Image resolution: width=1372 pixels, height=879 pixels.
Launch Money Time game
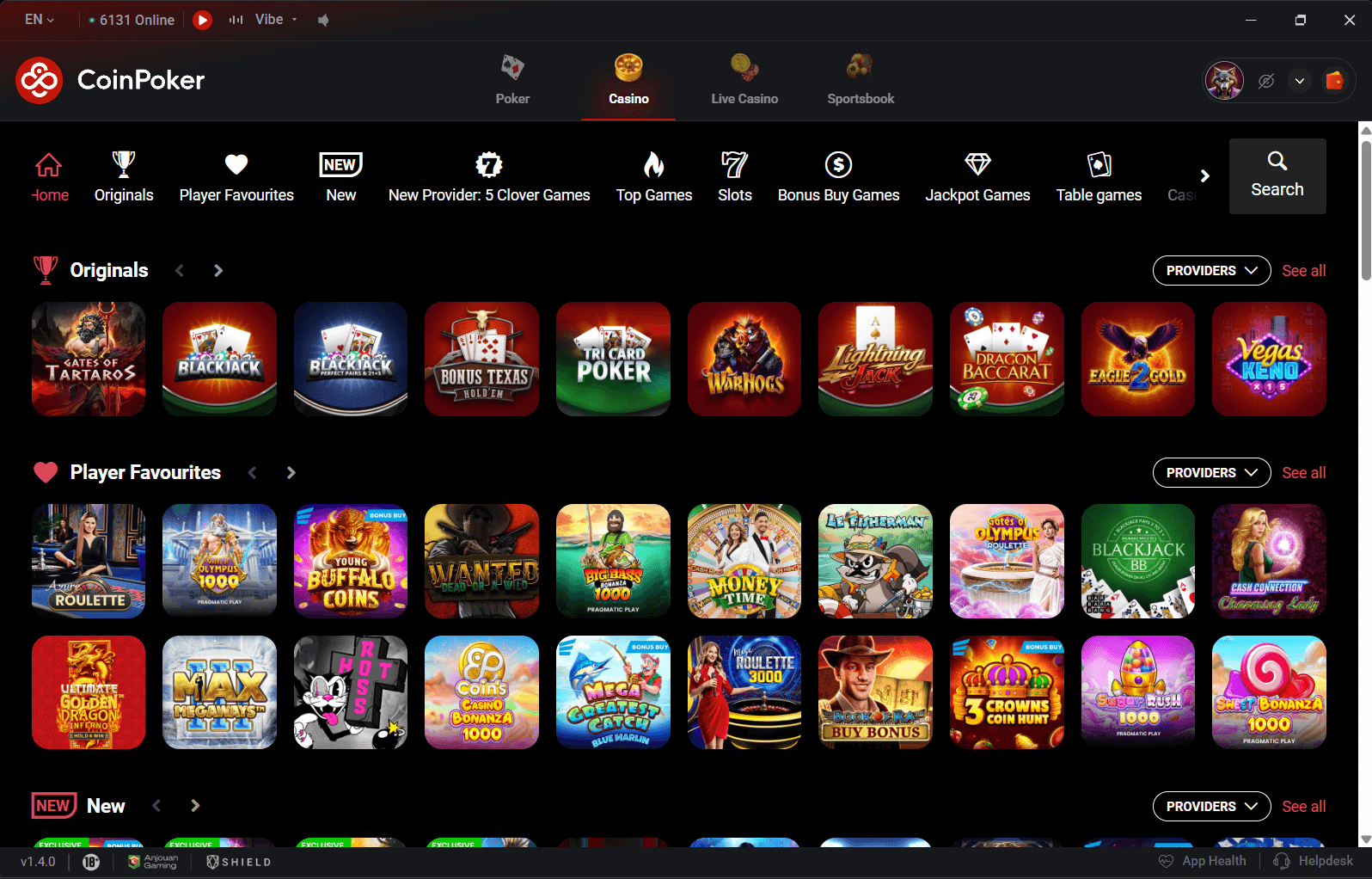click(x=744, y=561)
